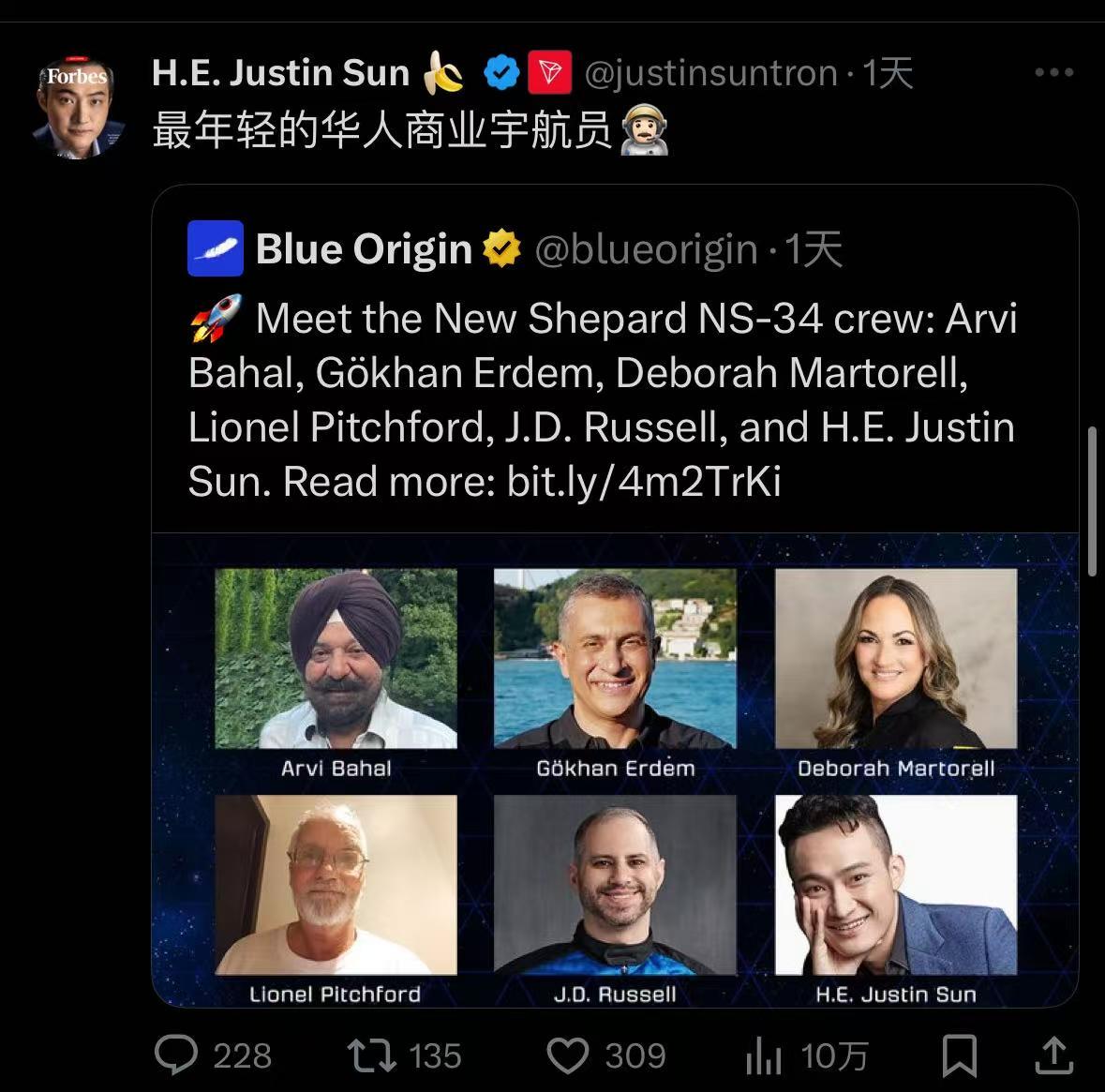This screenshot has width=1105, height=1092.
Task: Tap the repost arrows icon
Action: [x=371, y=1055]
